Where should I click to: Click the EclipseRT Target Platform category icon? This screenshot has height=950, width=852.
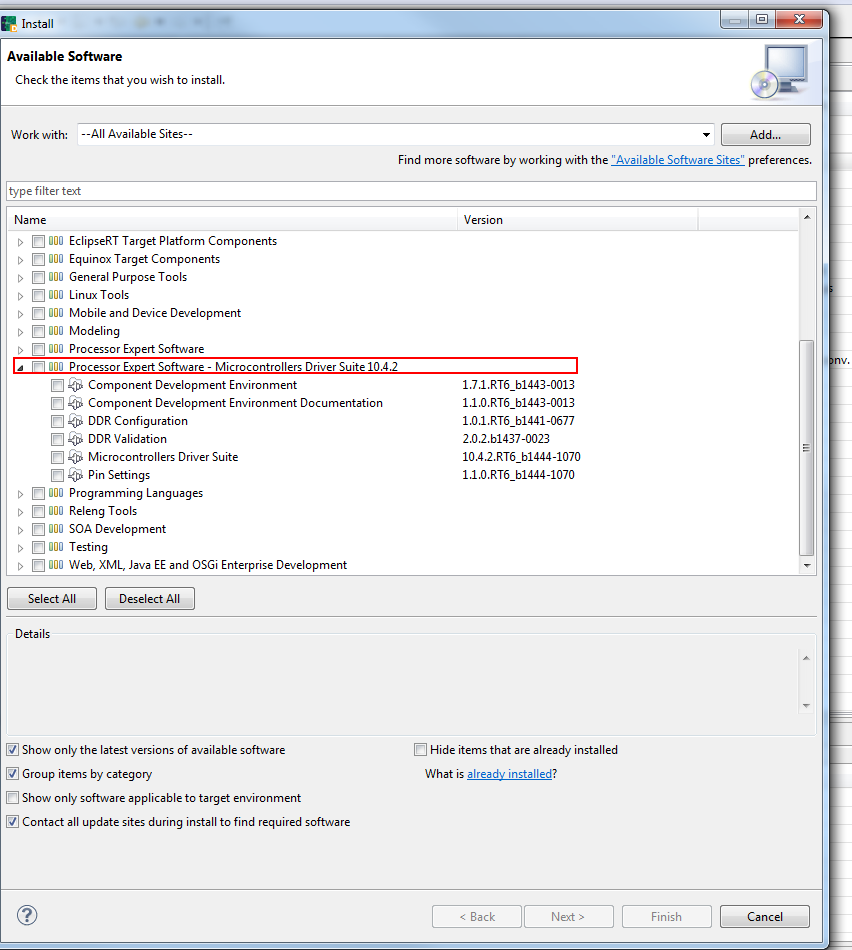click(56, 241)
